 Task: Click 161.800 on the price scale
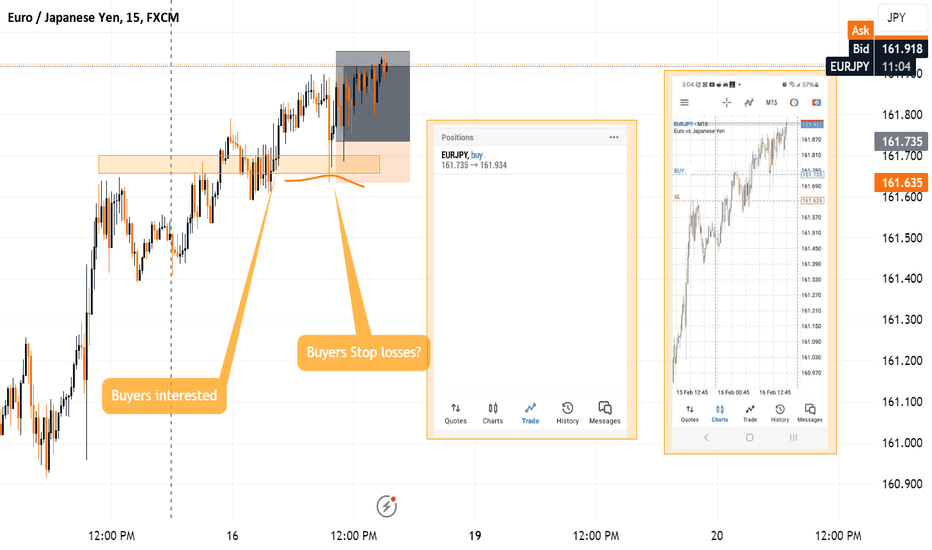(x=902, y=115)
